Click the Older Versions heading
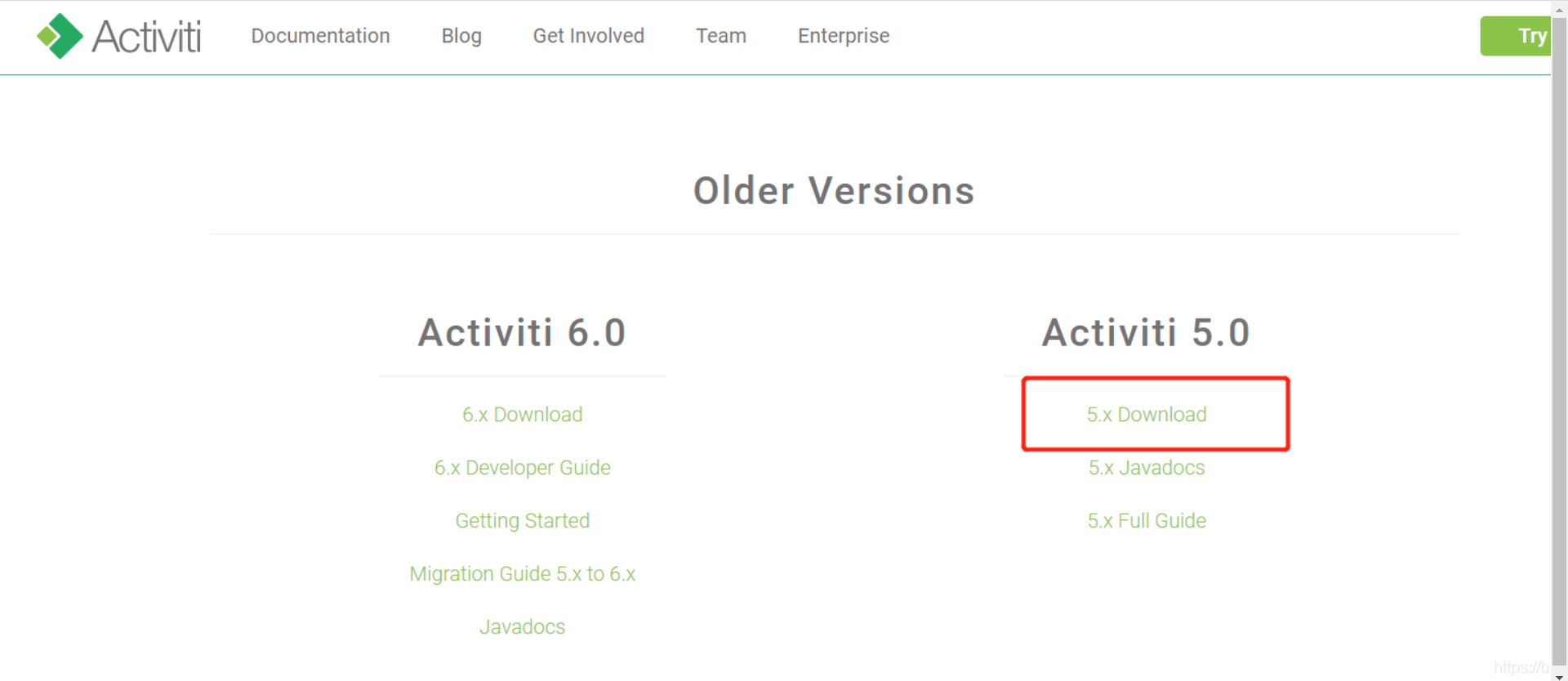1568x681 pixels. (834, 191)
